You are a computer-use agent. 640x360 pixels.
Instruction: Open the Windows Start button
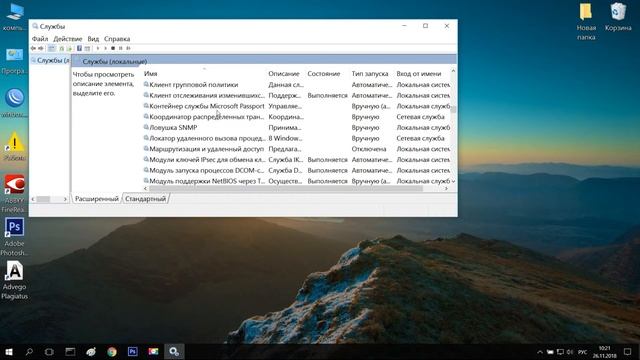coord(9,351)
